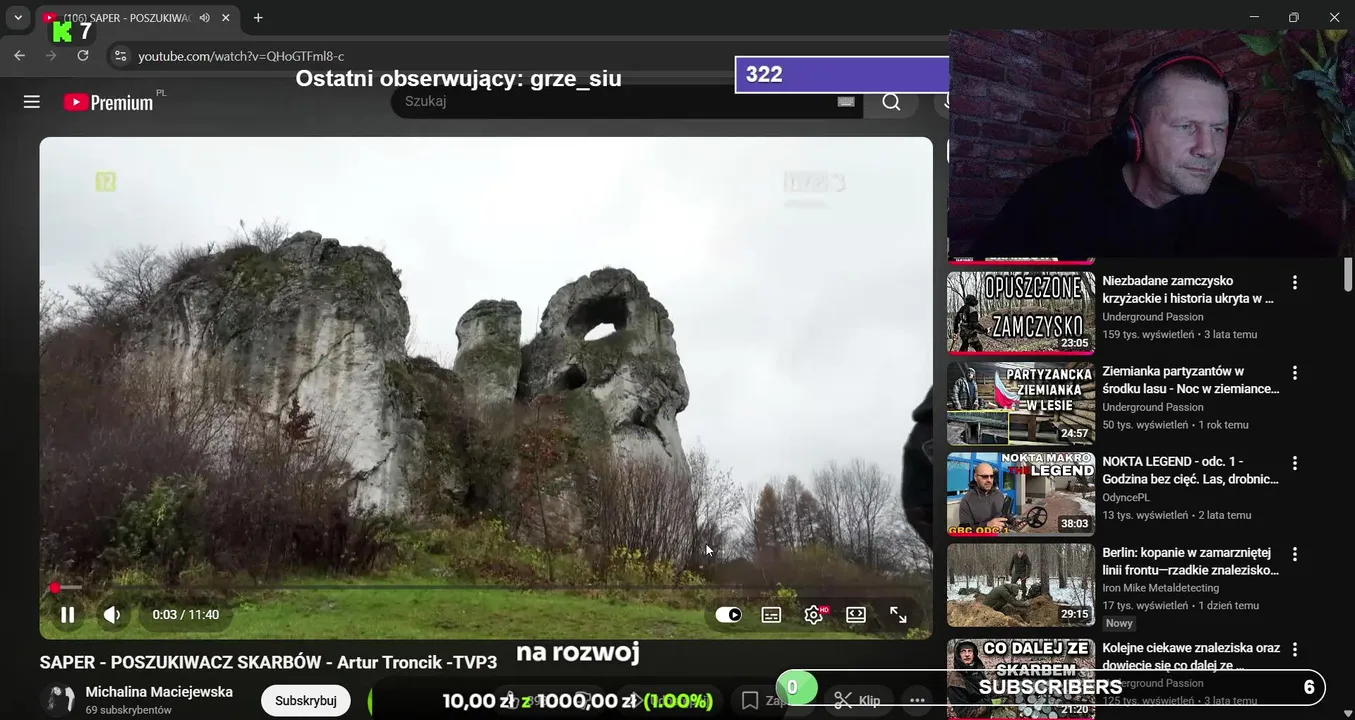Restore down the browser window

[x=1294, y=17]
